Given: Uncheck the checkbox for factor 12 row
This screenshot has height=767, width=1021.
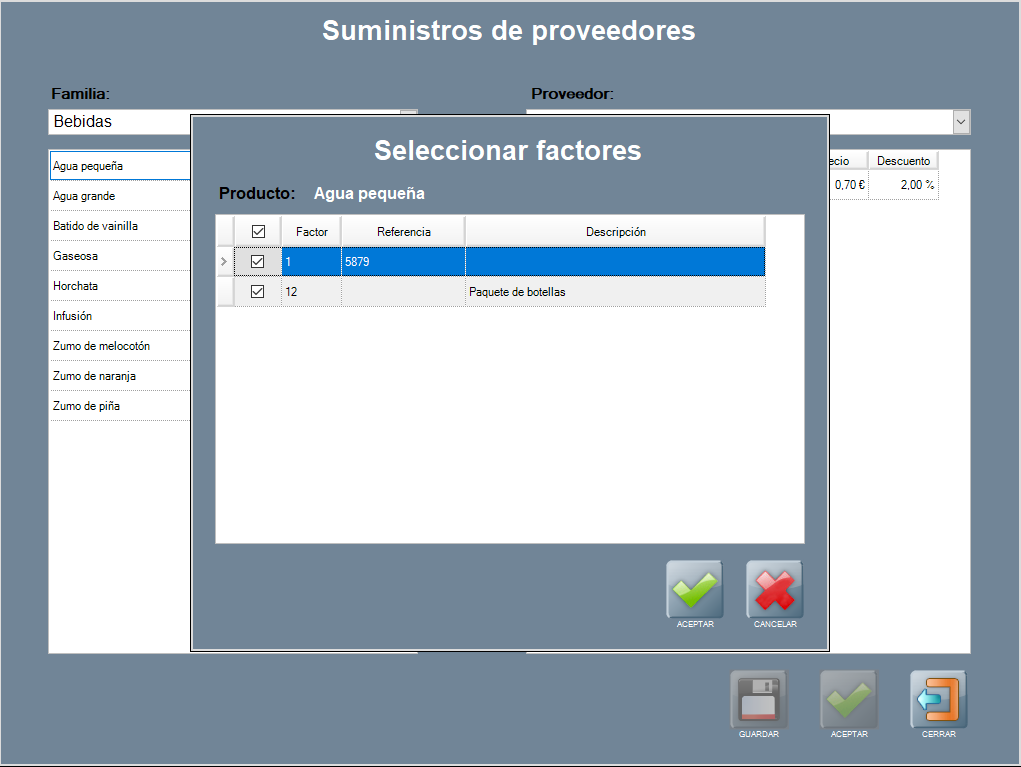Looking at the screenshot, I should coord(258,292).
